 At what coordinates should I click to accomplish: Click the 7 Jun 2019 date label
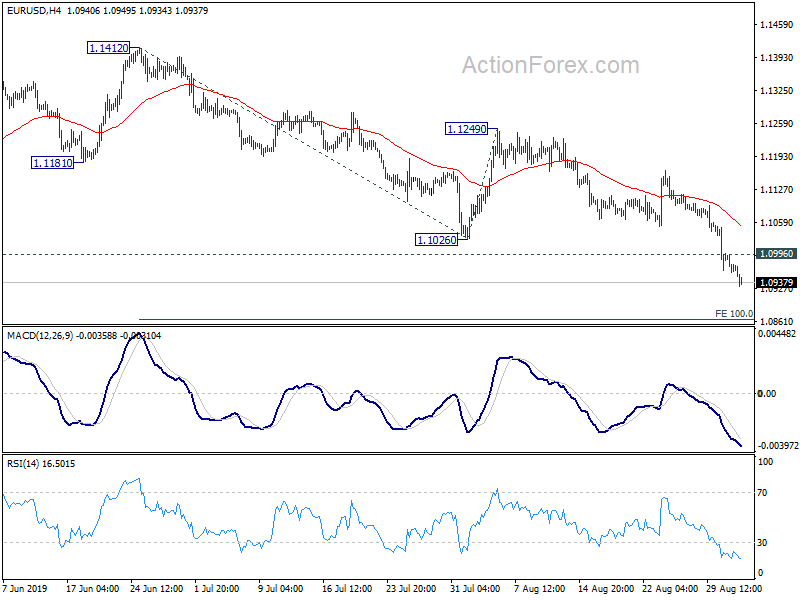click(25, 589)
